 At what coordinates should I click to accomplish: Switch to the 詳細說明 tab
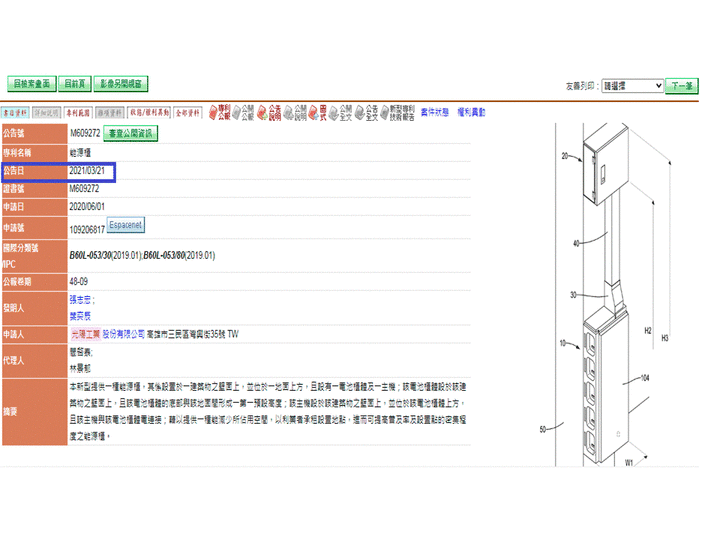46,112
